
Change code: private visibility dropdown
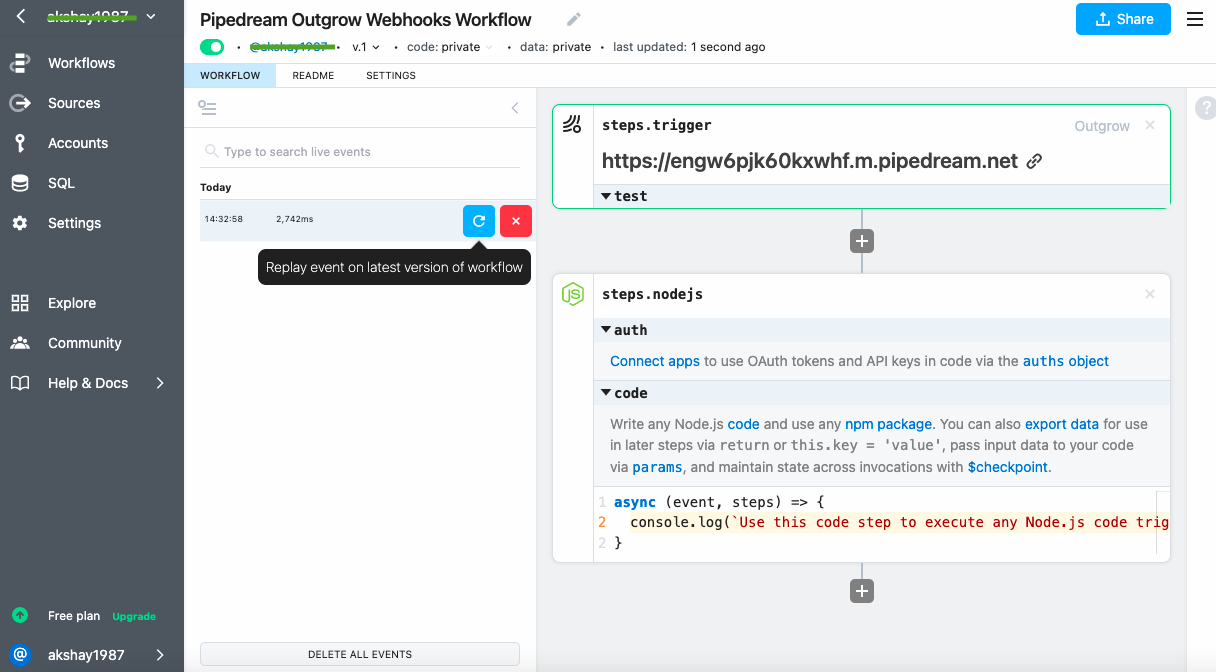coord(450,47)
